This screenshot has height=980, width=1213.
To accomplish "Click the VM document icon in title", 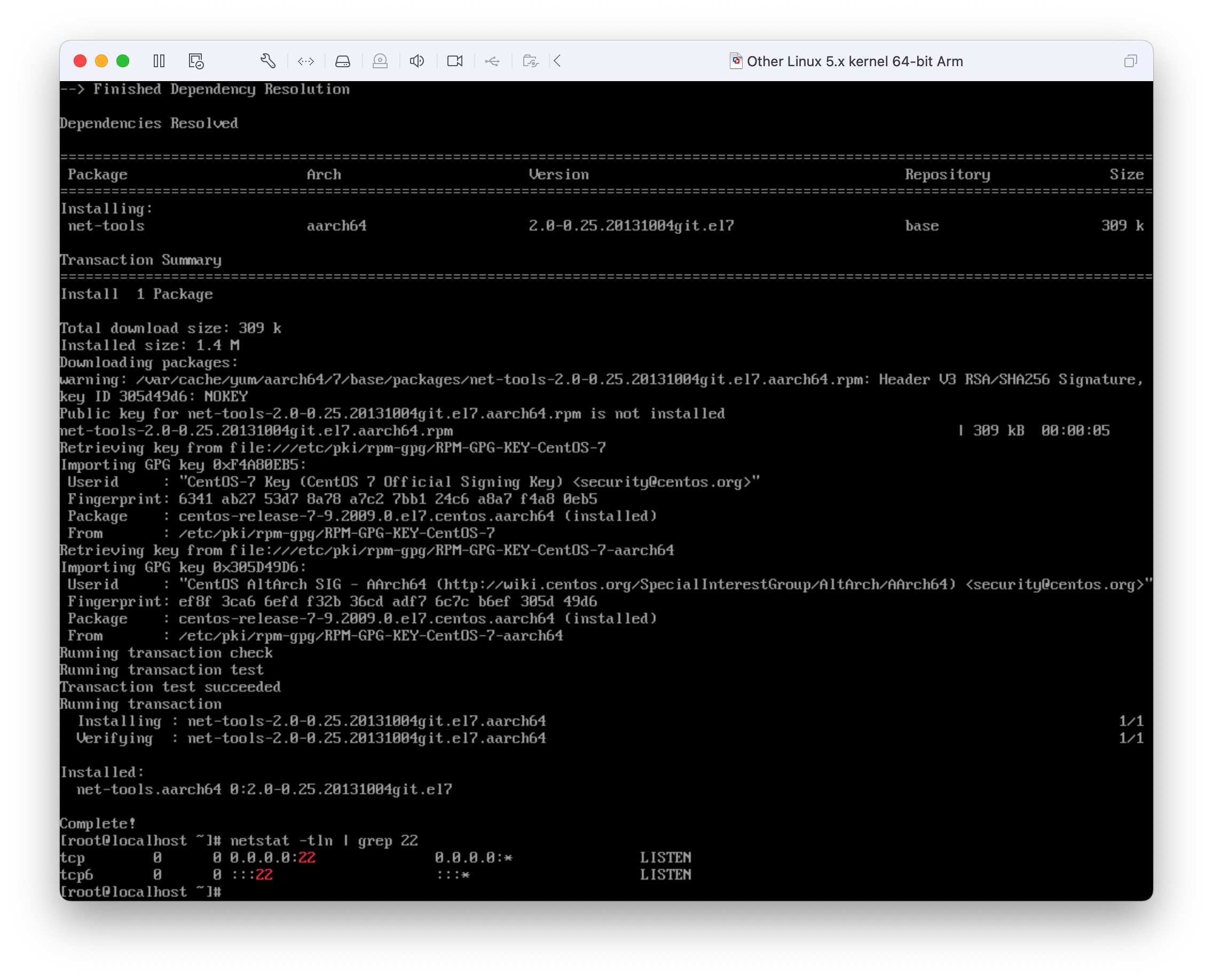I will (x=735, y=60).
